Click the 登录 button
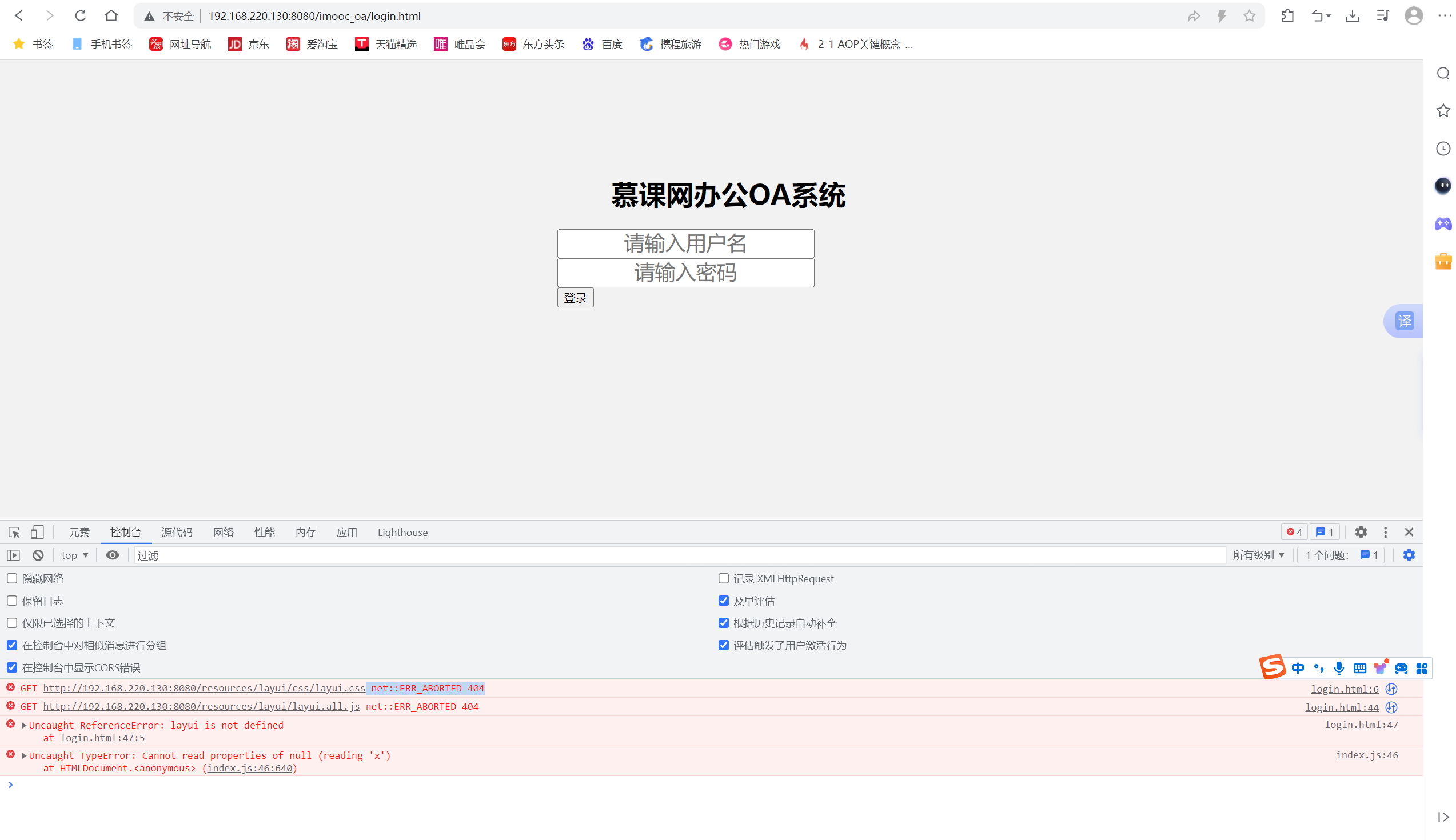Viewport: 1456px width, 840px height. point(575,298)
